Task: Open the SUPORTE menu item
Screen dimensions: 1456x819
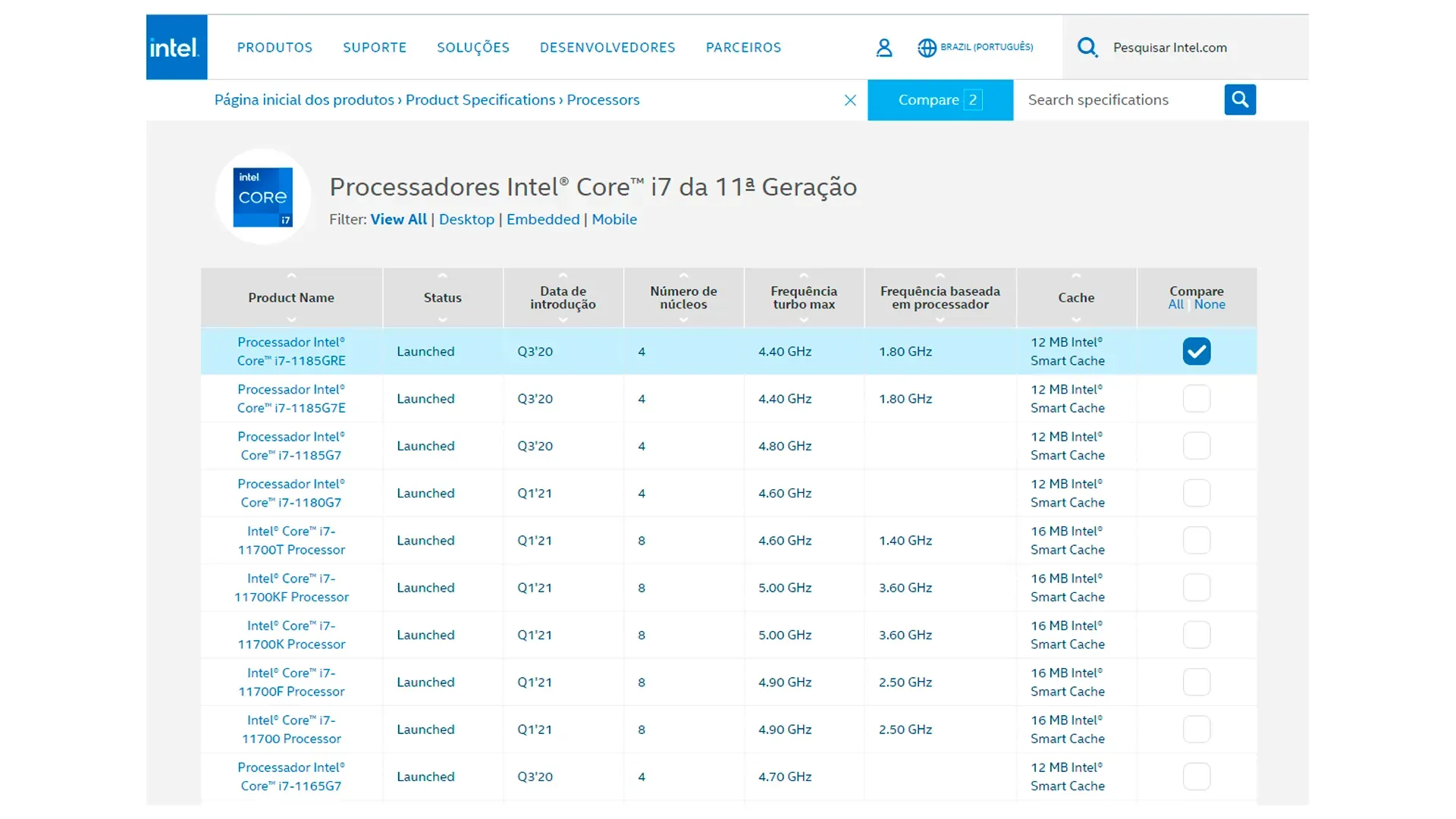Action: click(x=375, y=47)
